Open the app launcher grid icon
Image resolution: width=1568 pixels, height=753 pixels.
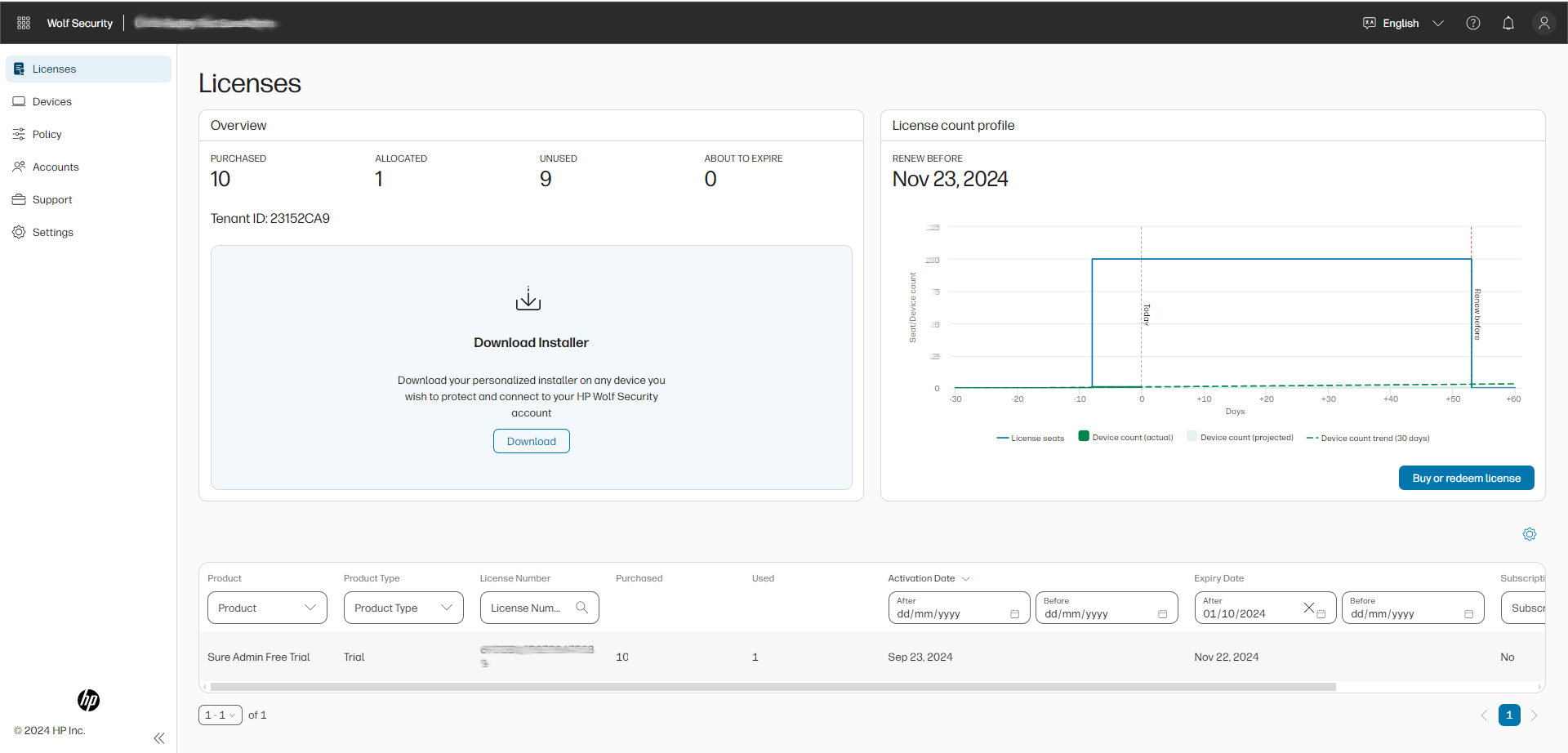(x=24, y=23)
